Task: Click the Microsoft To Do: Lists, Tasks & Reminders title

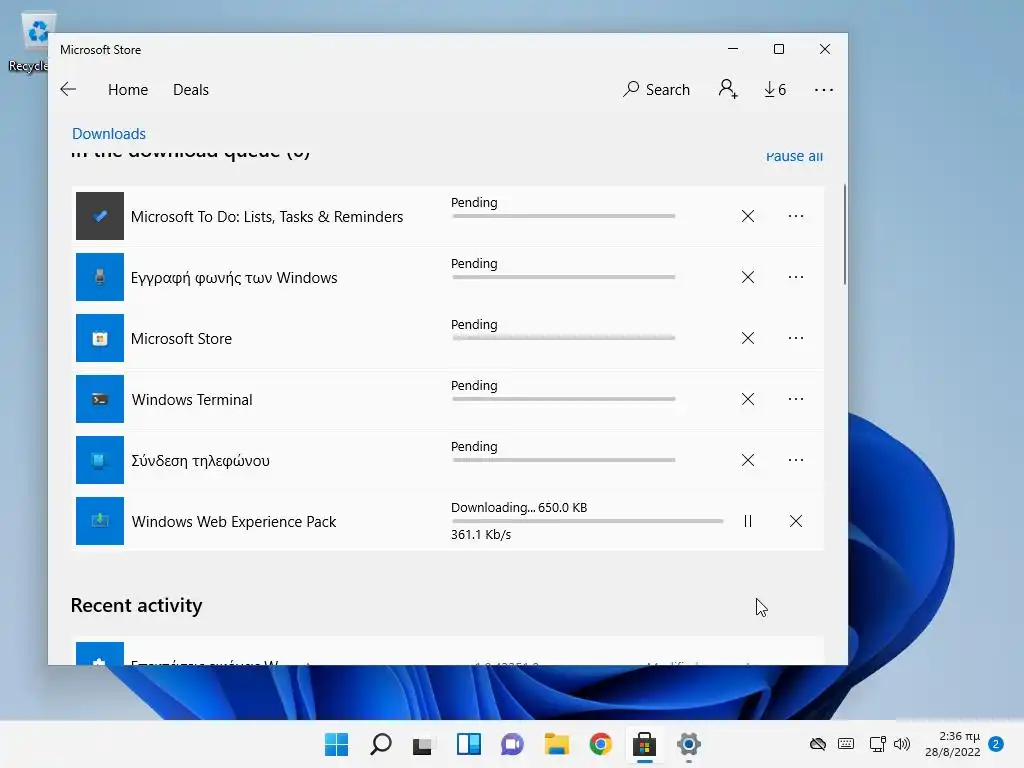Action: [x=267, y=217]
